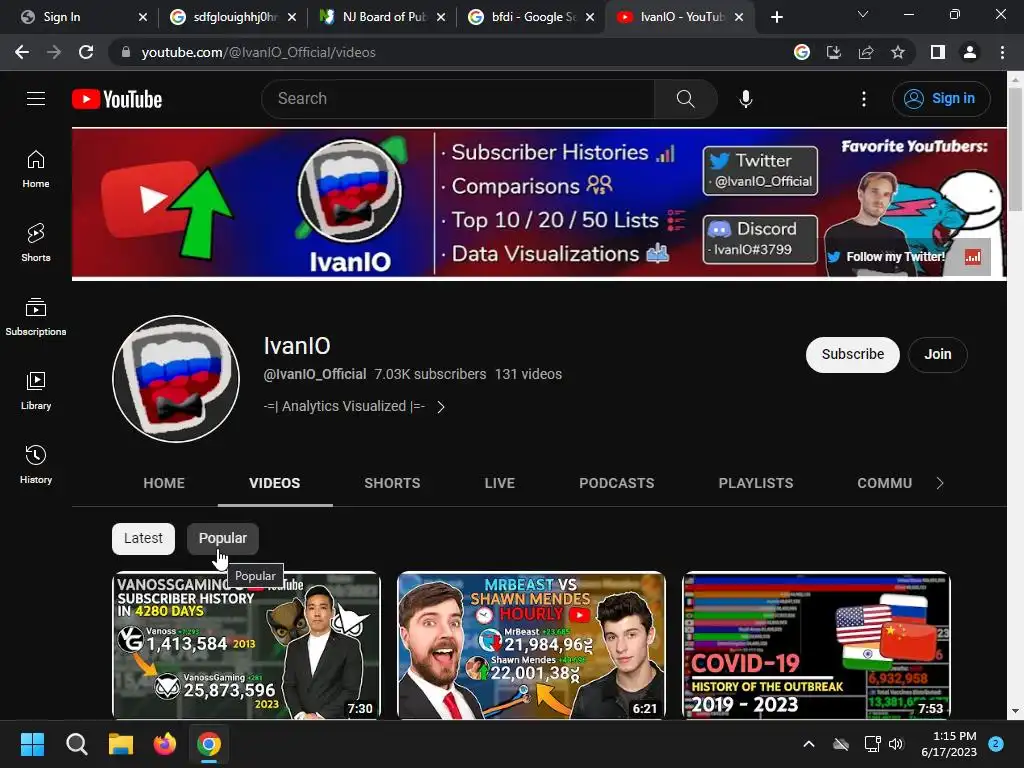This screenshot has height=768, width=1024.
Task: Expand the channel description chevron
Action: pyautogui.click(x=441, y=407)
